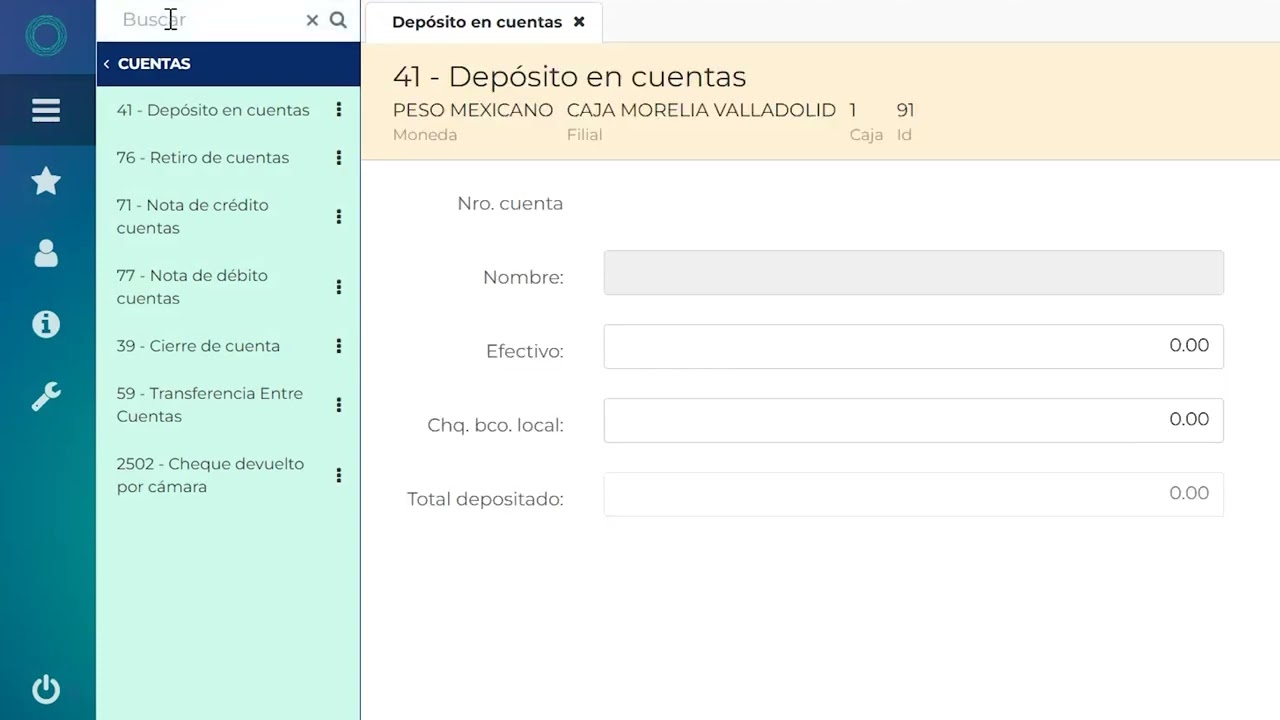Screen dimensions: 1280x720
Task: Clear the search box with X icon
Action: pos(312,20)
